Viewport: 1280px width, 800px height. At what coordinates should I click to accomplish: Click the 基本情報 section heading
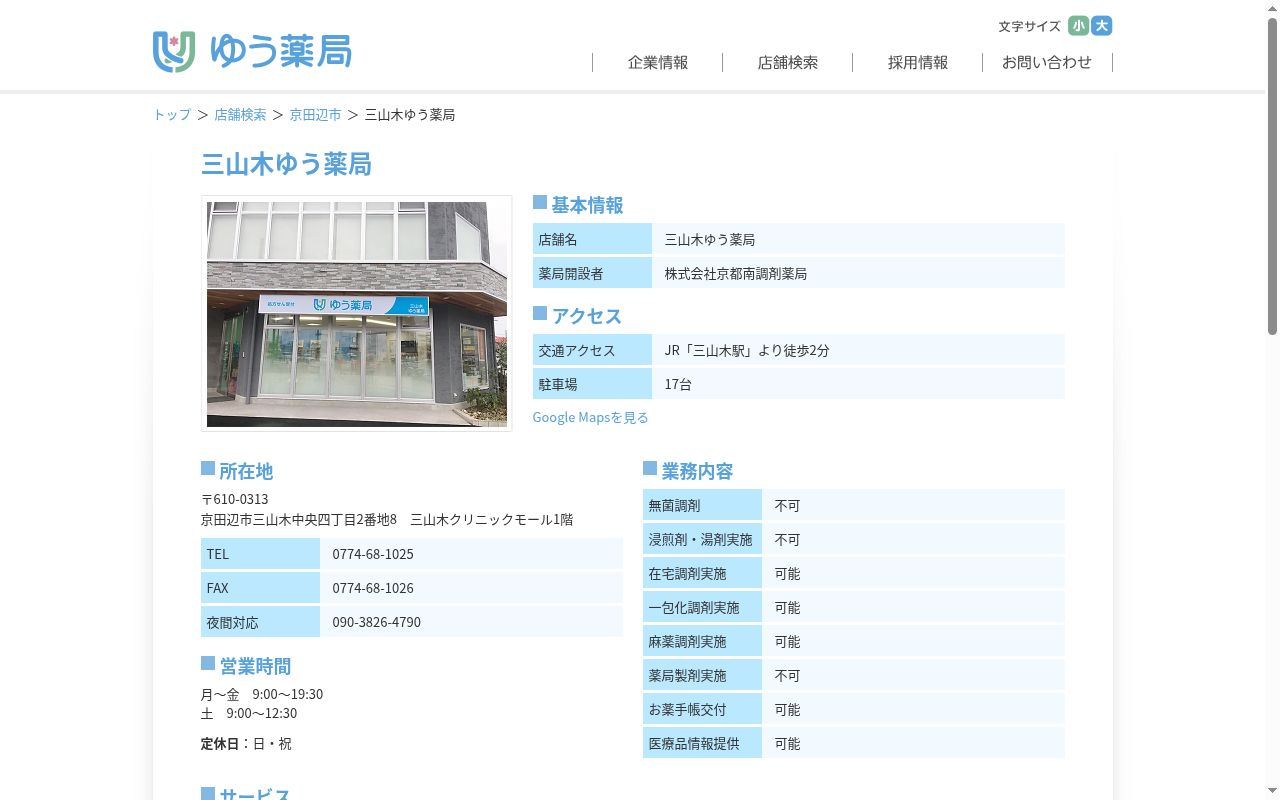(x=587, y=205)
